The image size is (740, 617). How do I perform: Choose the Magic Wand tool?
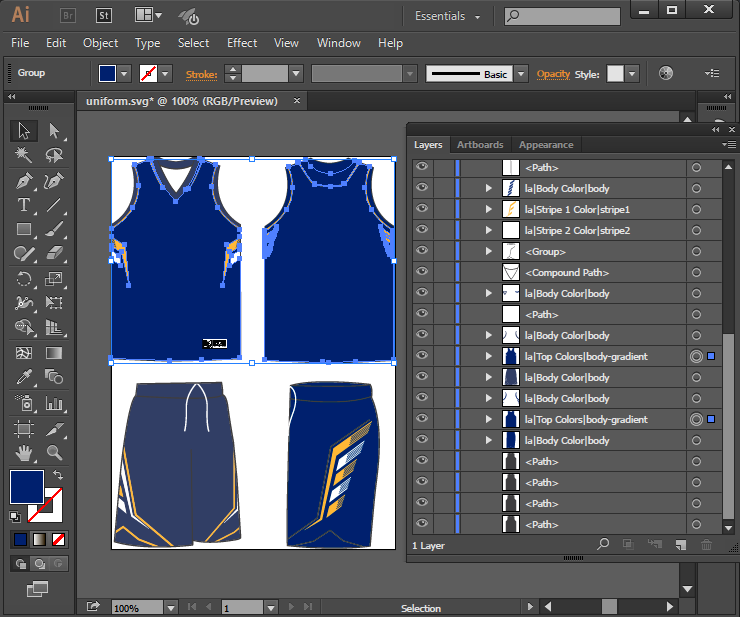click(24, 155)
